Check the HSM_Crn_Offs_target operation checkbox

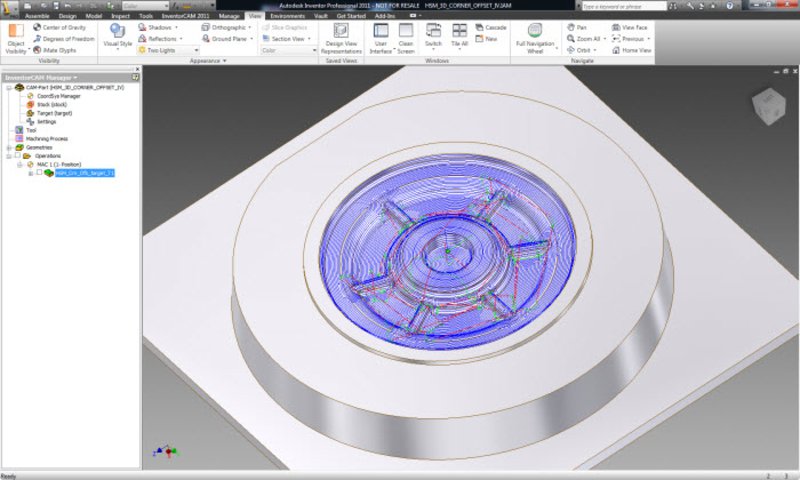(39, 173)
